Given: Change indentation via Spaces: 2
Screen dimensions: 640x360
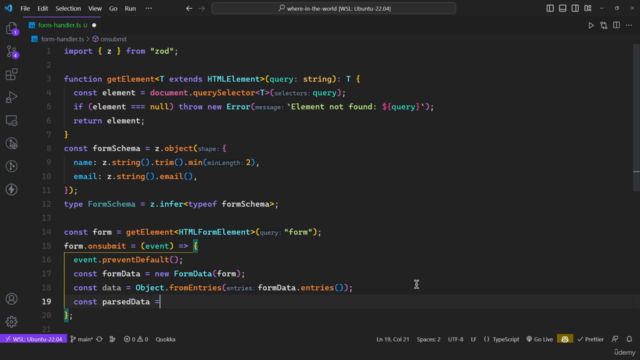Looking at the screenshot, I should (x=429, y=339).
